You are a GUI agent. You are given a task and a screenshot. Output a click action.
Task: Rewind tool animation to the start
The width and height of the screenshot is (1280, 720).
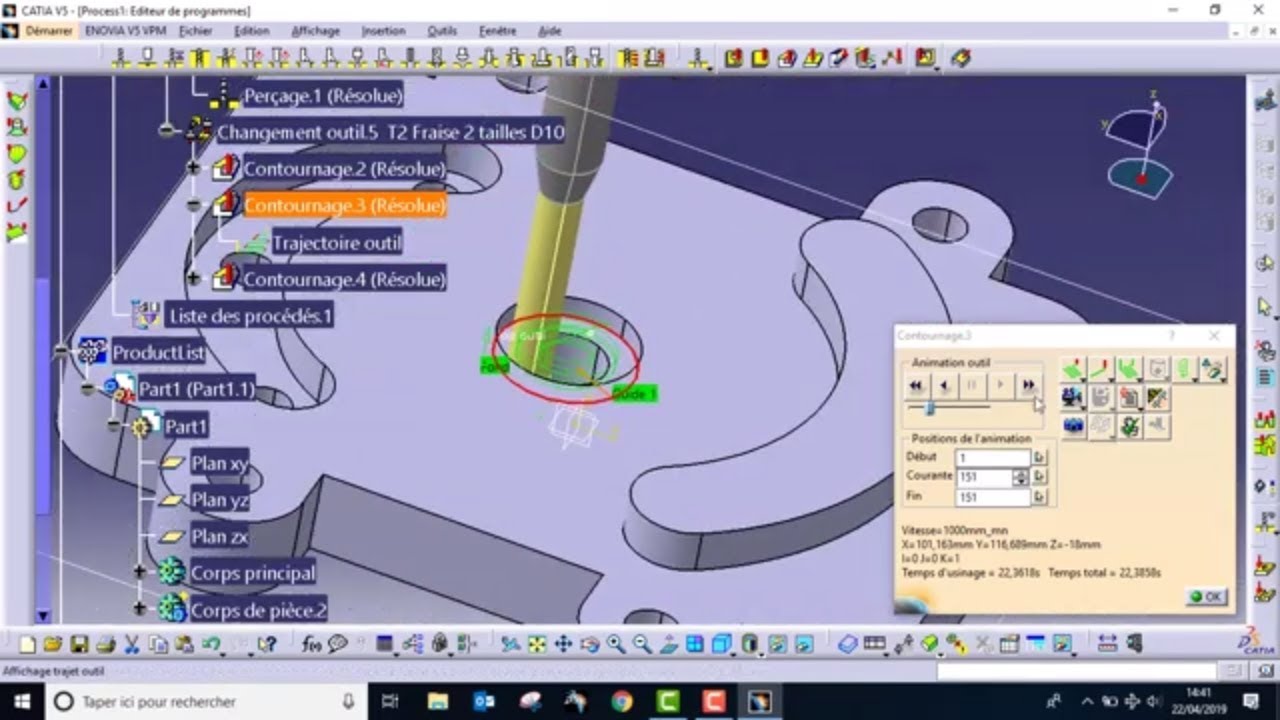[916, 385]
